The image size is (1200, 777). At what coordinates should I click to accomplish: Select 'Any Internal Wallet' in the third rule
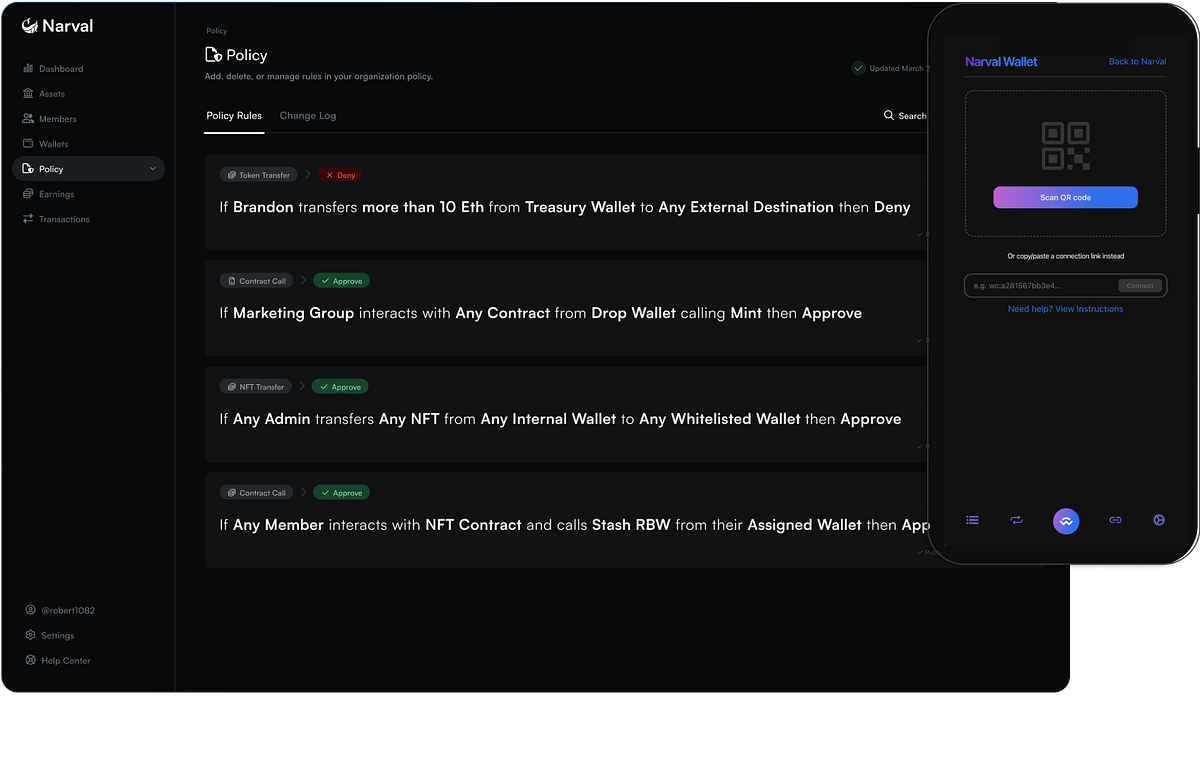pyautogui.click(x=548, y=419)
